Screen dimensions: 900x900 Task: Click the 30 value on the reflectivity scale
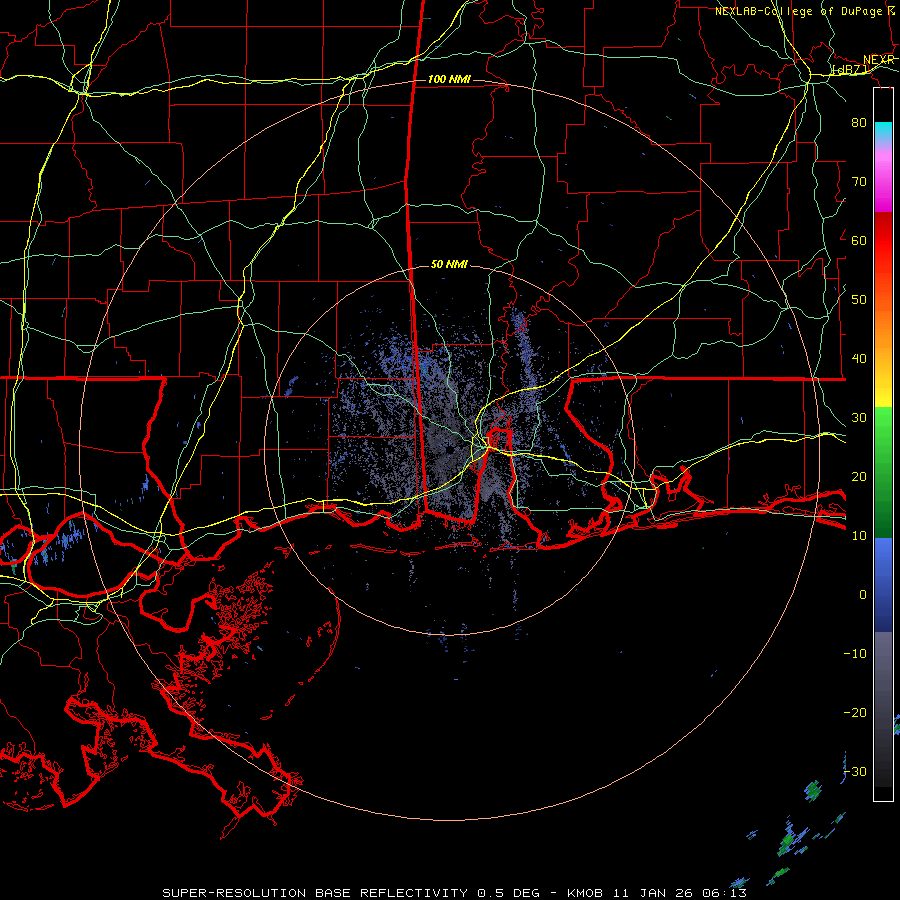859,417
